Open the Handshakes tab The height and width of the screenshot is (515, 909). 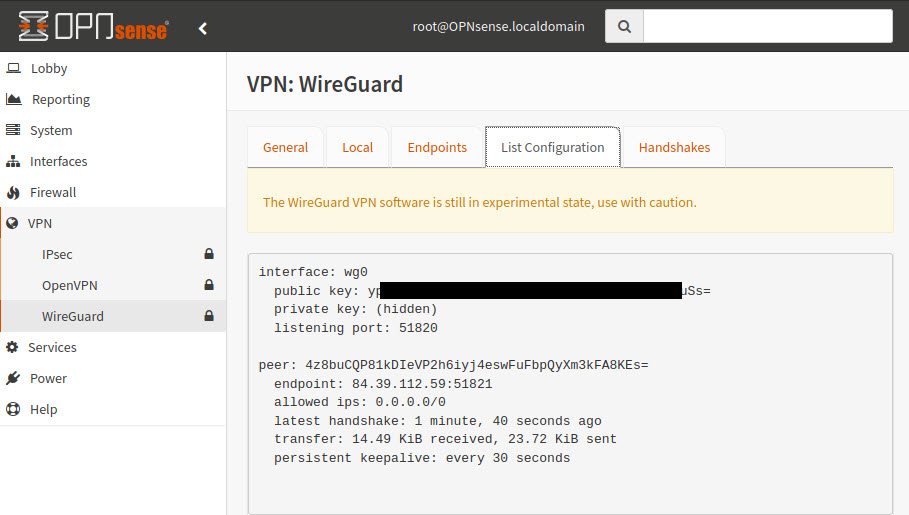point(674,147)
